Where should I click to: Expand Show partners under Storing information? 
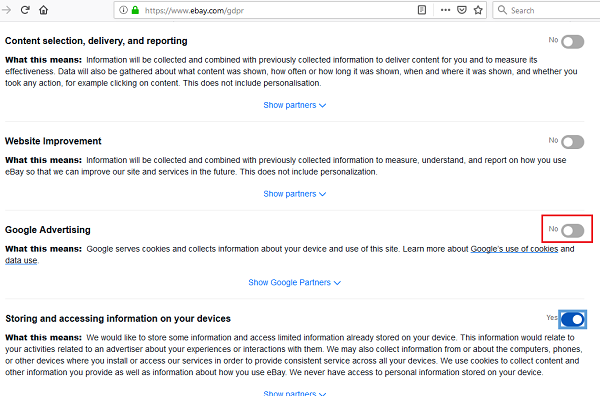point(295,393)
